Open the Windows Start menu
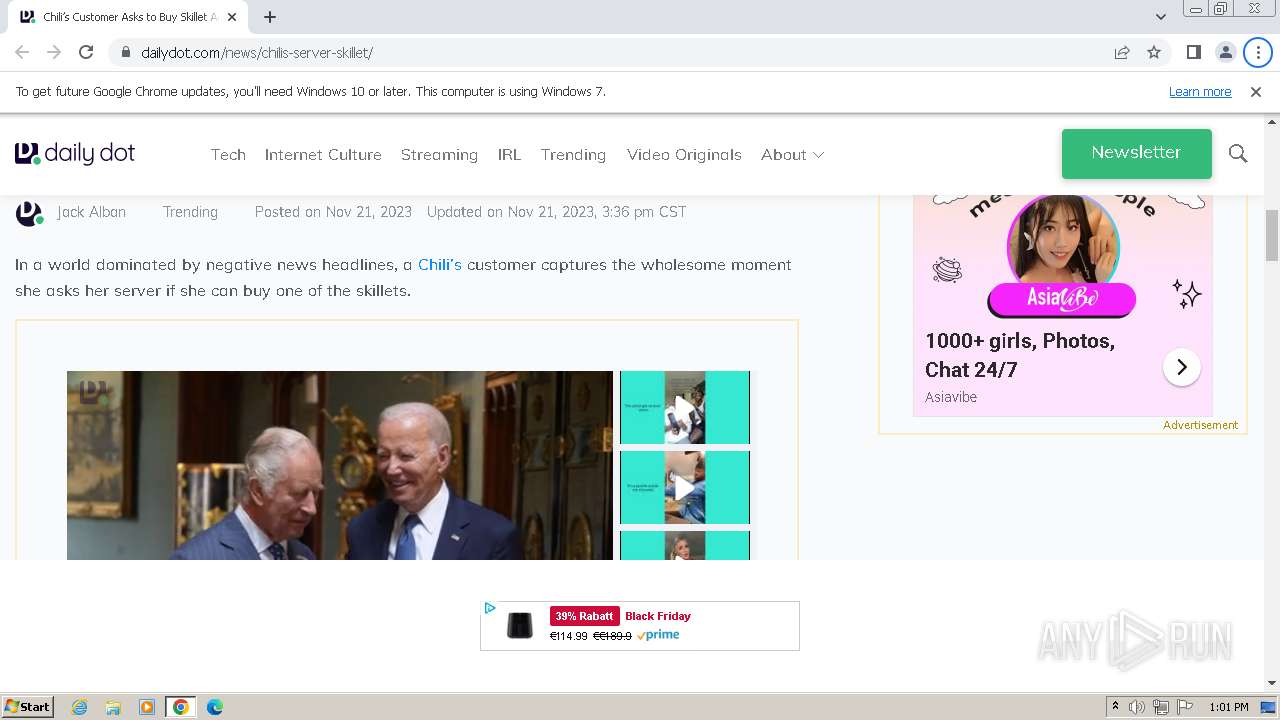The image size is (1280, 720). [28, 706]
